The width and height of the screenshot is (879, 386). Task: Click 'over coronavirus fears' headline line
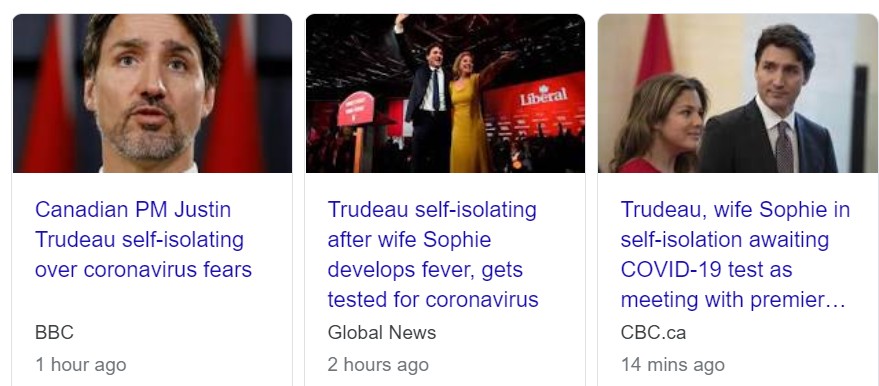(143, 270)
